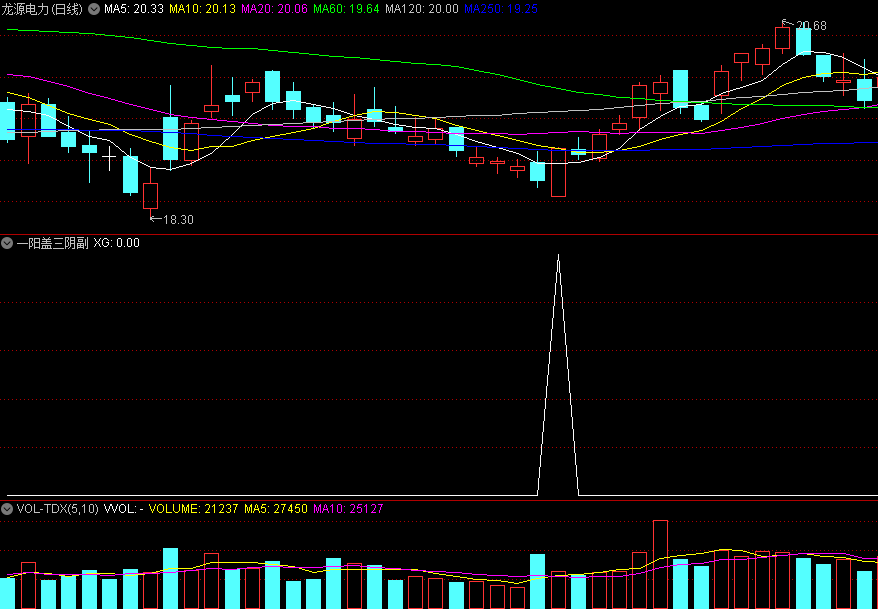
Task: Select the MA60: 19.64 label
Action: click(x=346, y=9)
